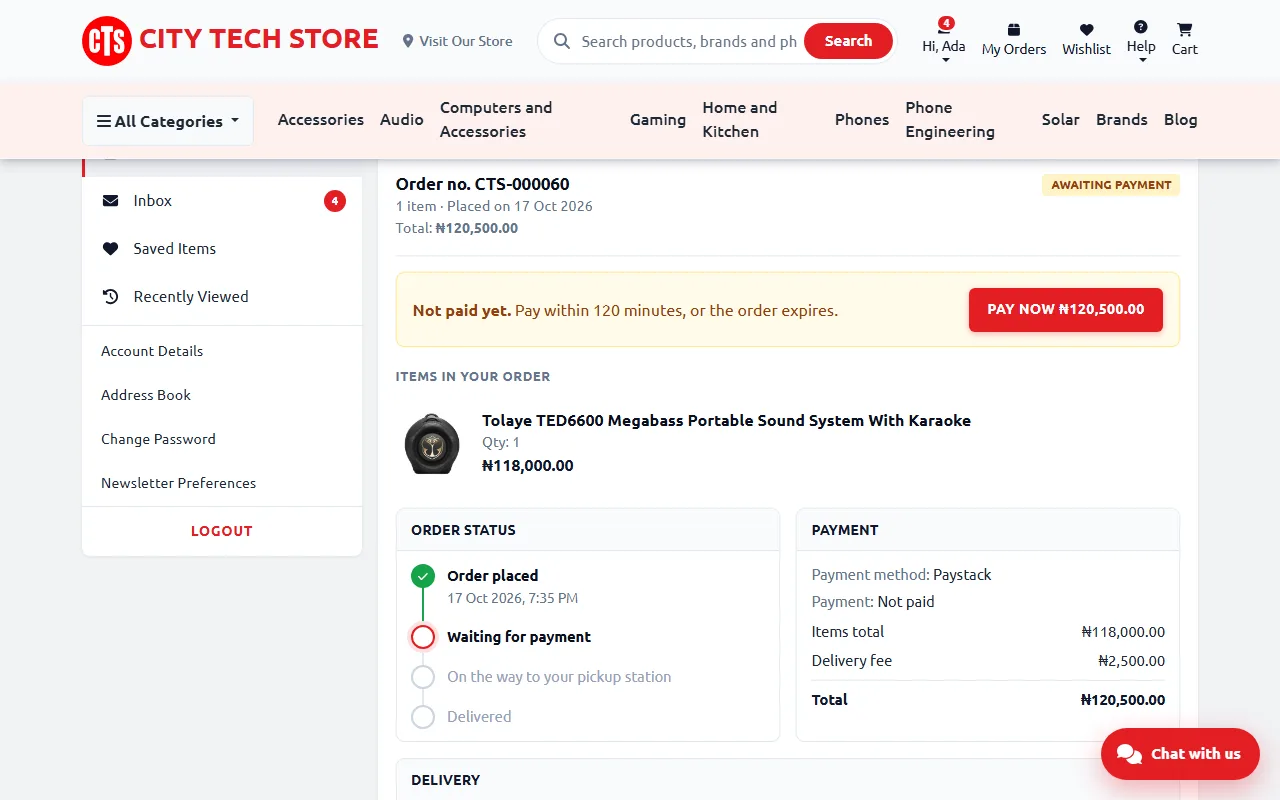Click the CTS round logo icon
This screenshot has width=1280, height=800.
(107, 41)
